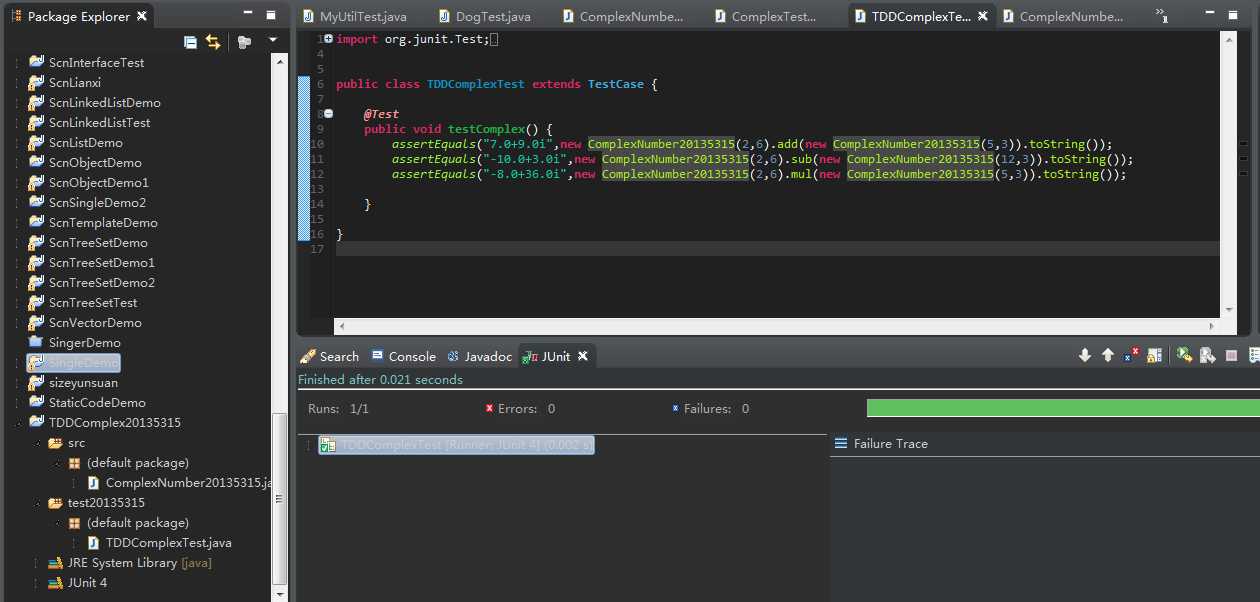
Task: Show hidden editor tabs list
Action: 1160,16
